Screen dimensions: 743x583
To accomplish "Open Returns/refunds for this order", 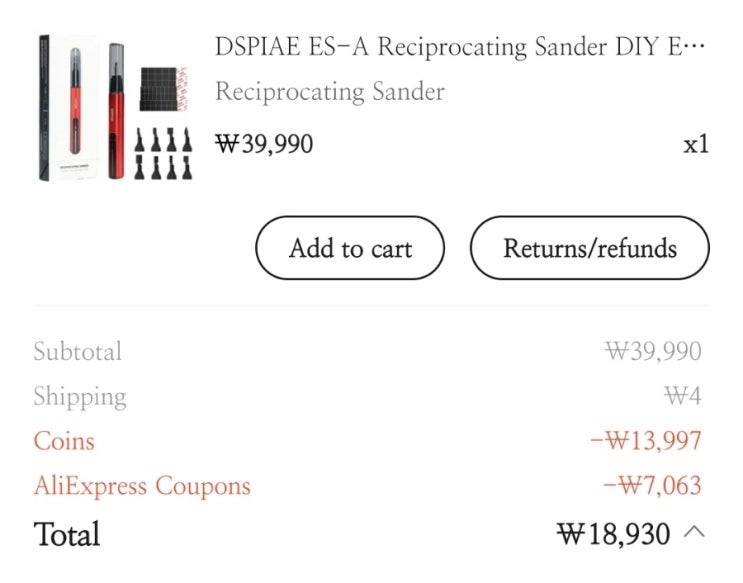I will tap(589, 248).
